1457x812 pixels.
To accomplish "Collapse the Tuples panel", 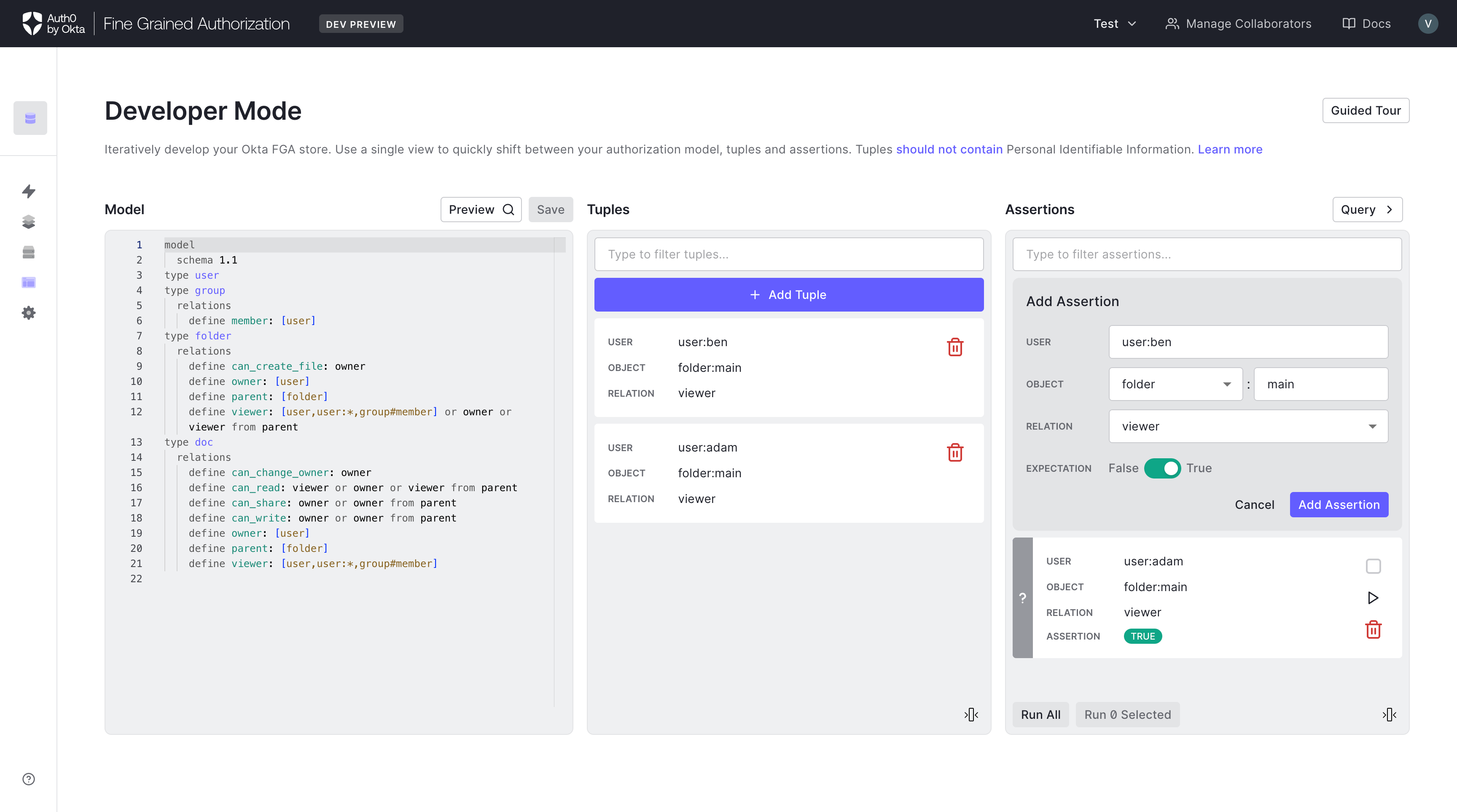I will point(971,714).
